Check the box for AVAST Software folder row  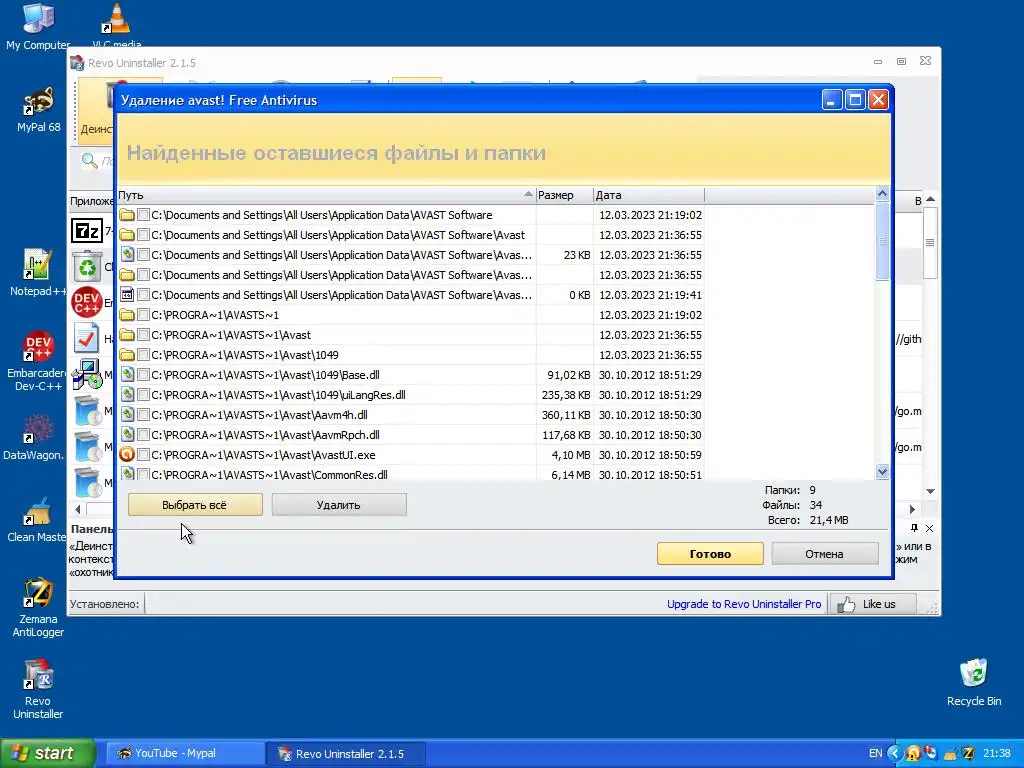point(144,215)
